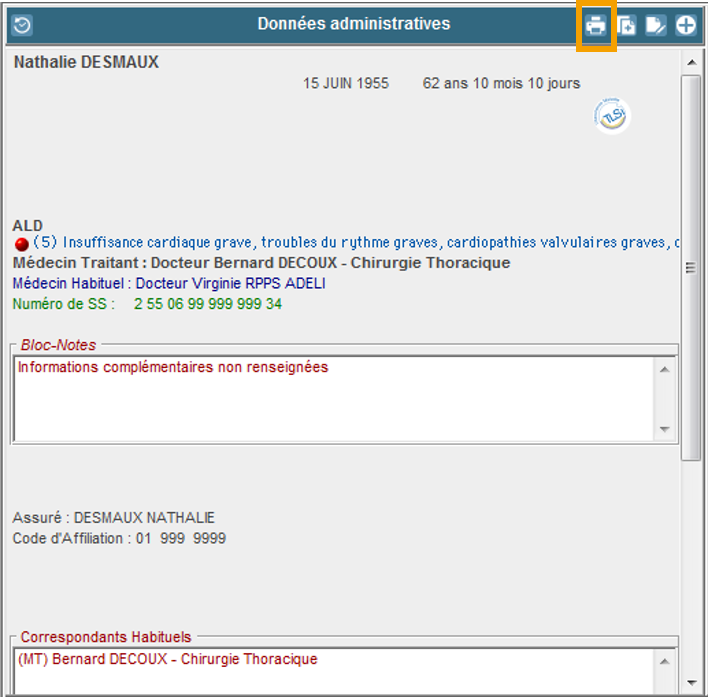
Task: Click the refresh icon at top-left
Action: (21, 25)
